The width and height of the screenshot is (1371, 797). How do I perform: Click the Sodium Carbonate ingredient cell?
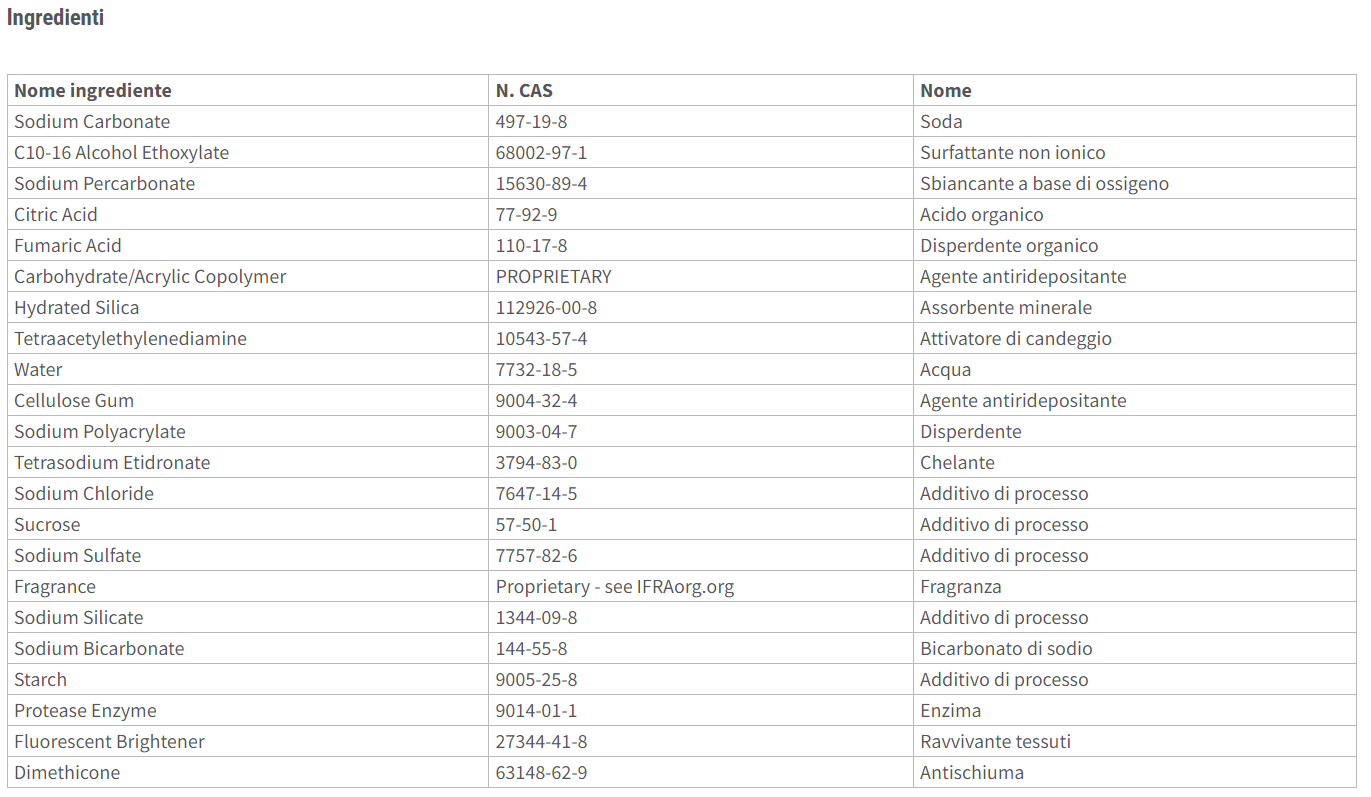tap(248, 121)
